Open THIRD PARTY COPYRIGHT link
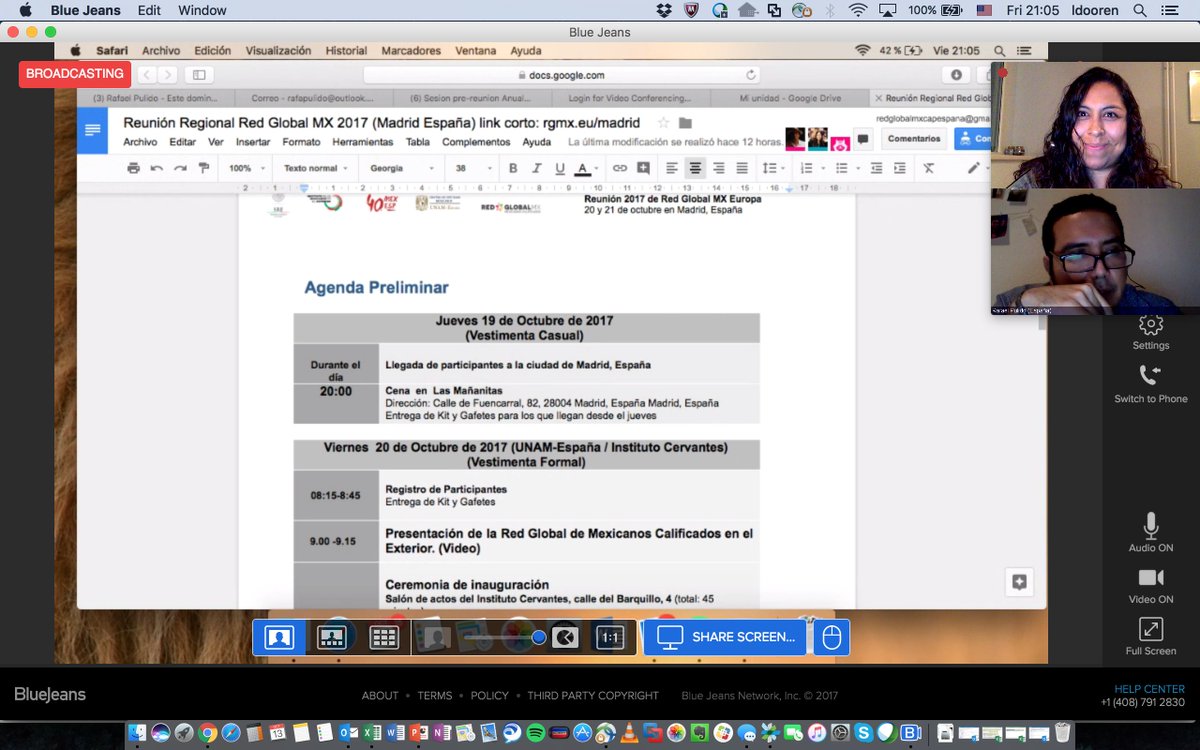 coord(593,695)
